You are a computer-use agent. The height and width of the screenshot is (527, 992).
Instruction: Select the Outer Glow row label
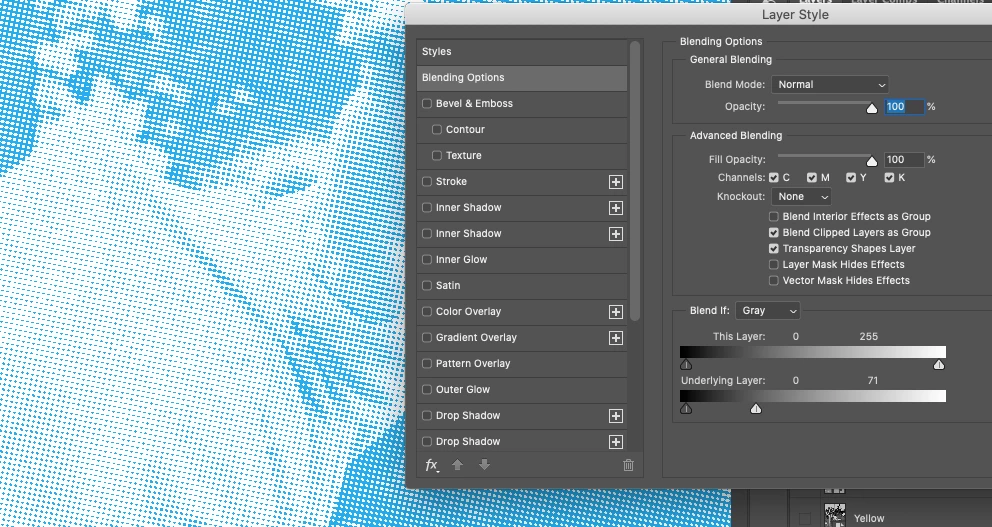[462, 389]
